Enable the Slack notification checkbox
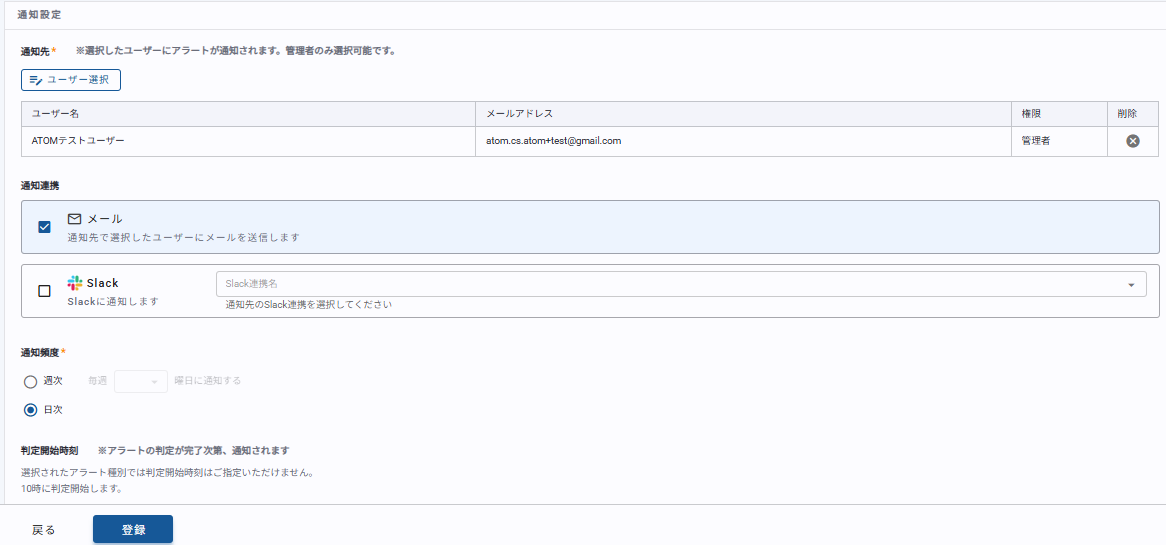Viewport: 1166px width, 545px height. (x=44, y=291)
